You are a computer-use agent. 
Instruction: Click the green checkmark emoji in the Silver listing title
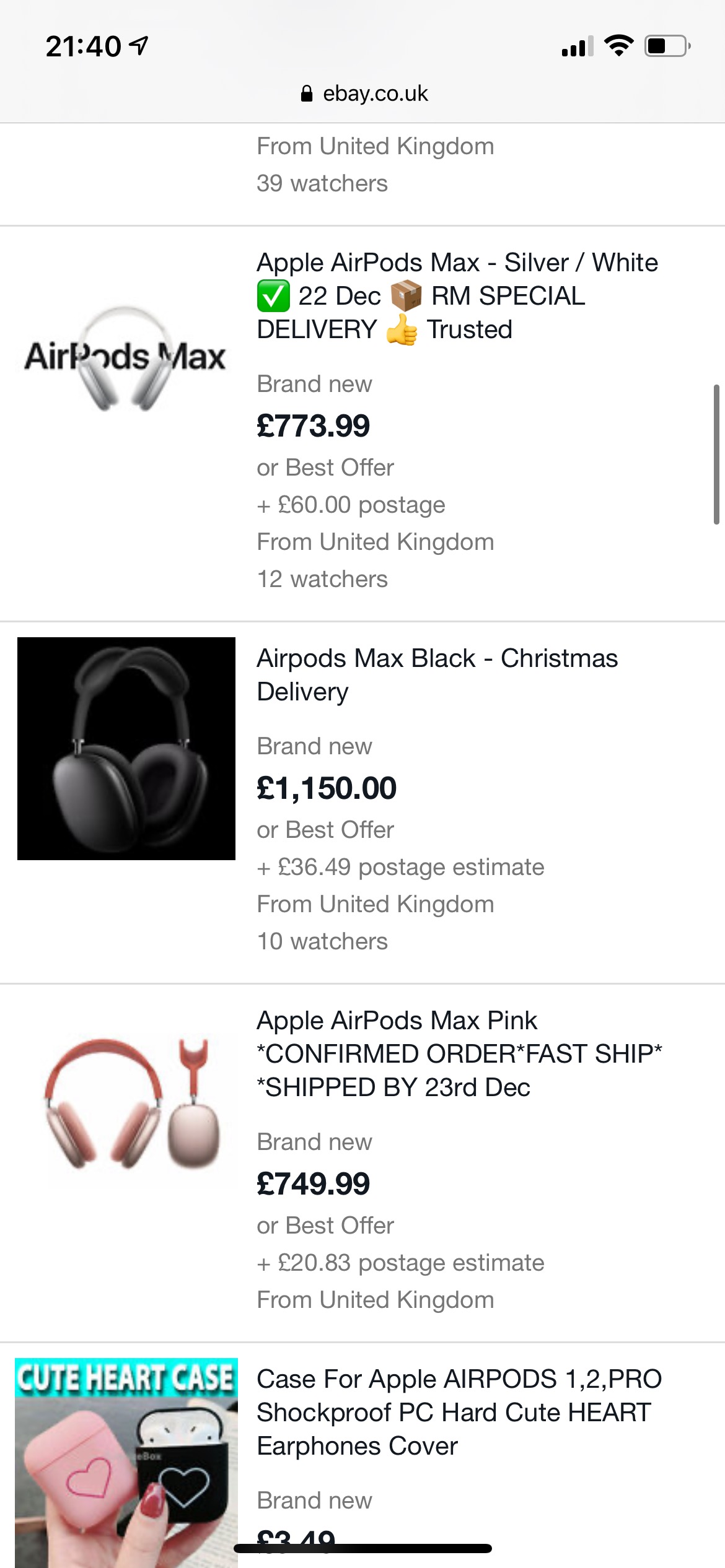coord(273,297)
